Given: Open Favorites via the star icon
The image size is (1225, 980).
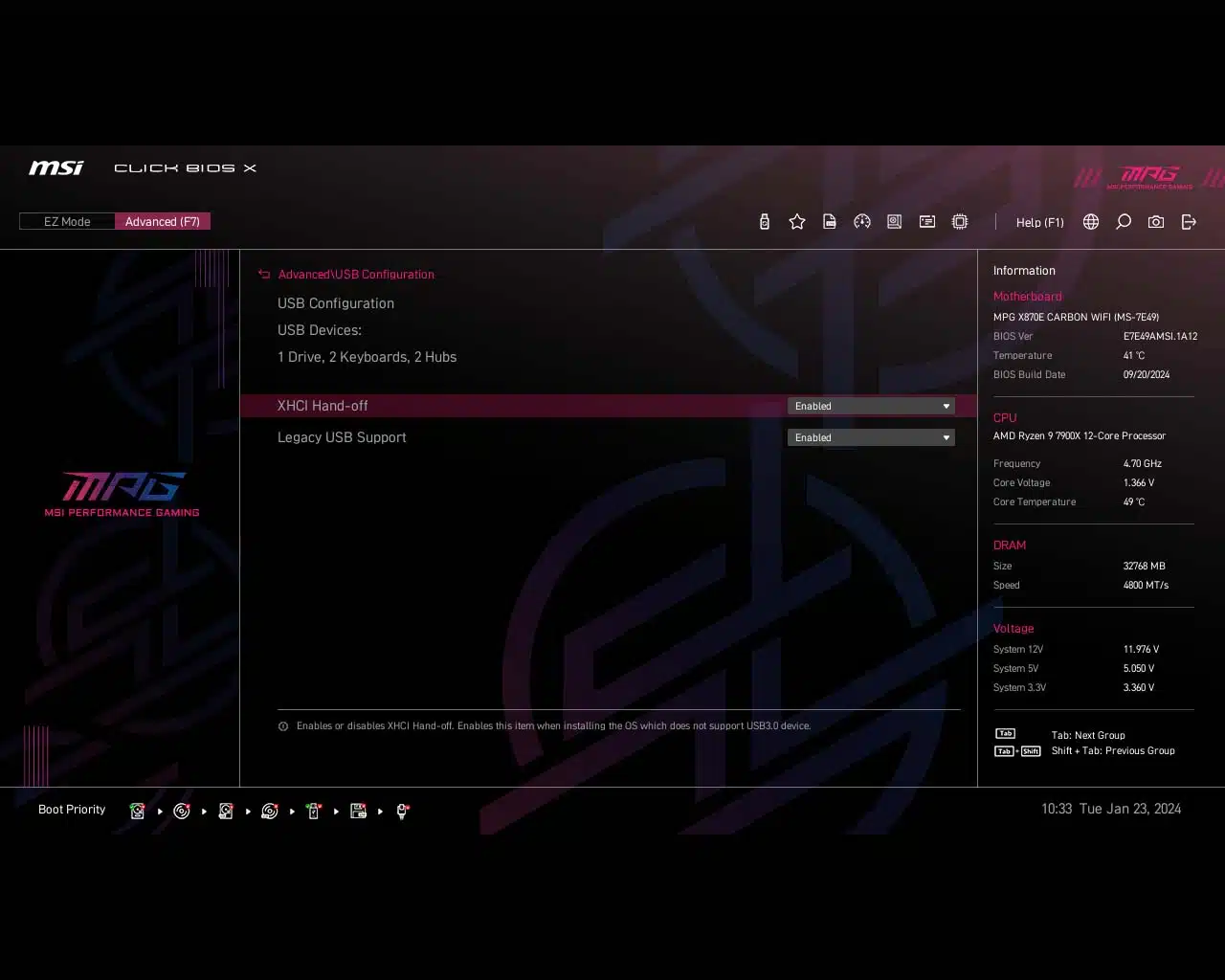Looking at the screenshot, I should 797,222.
